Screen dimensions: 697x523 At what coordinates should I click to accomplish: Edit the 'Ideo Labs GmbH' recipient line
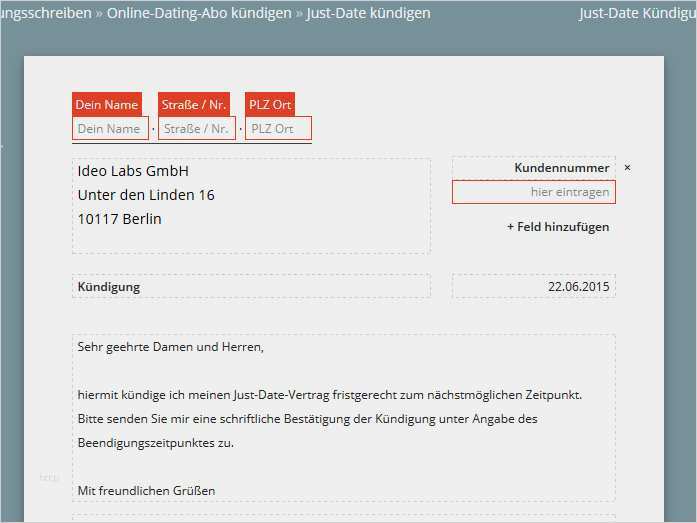tap(133, 171)
